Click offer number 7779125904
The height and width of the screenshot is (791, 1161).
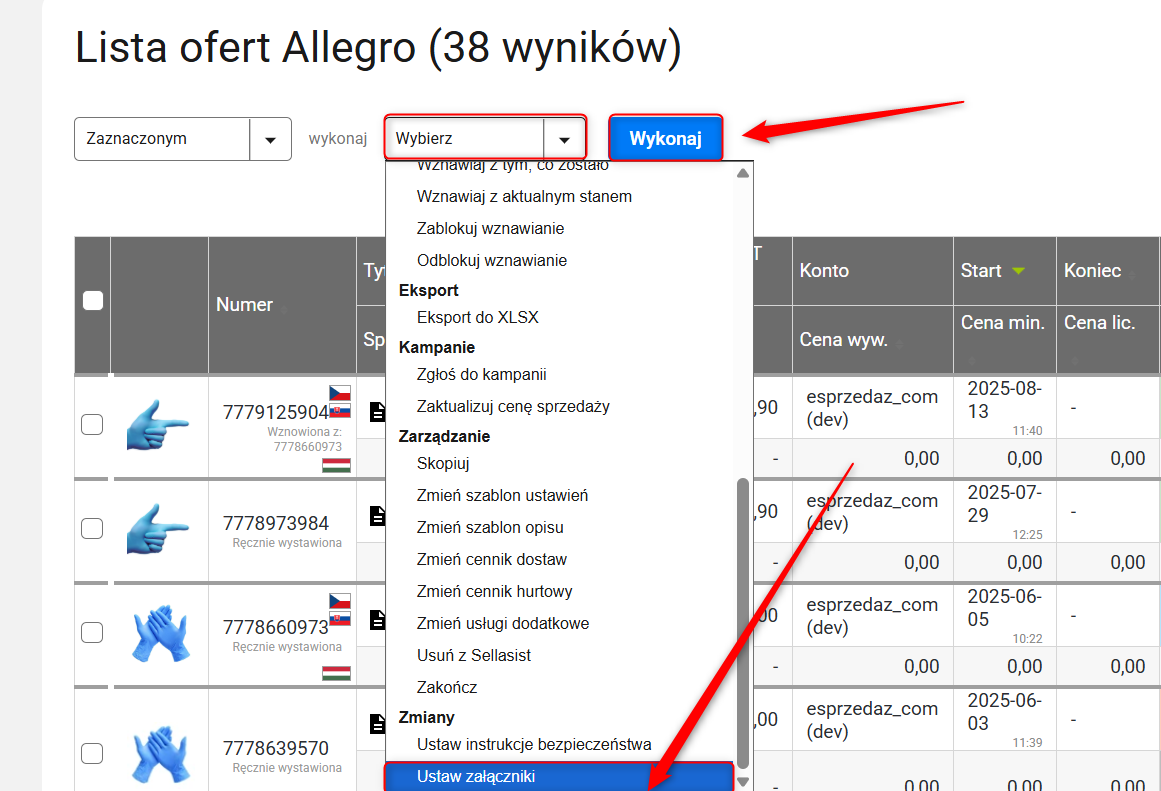pos(275,412)
